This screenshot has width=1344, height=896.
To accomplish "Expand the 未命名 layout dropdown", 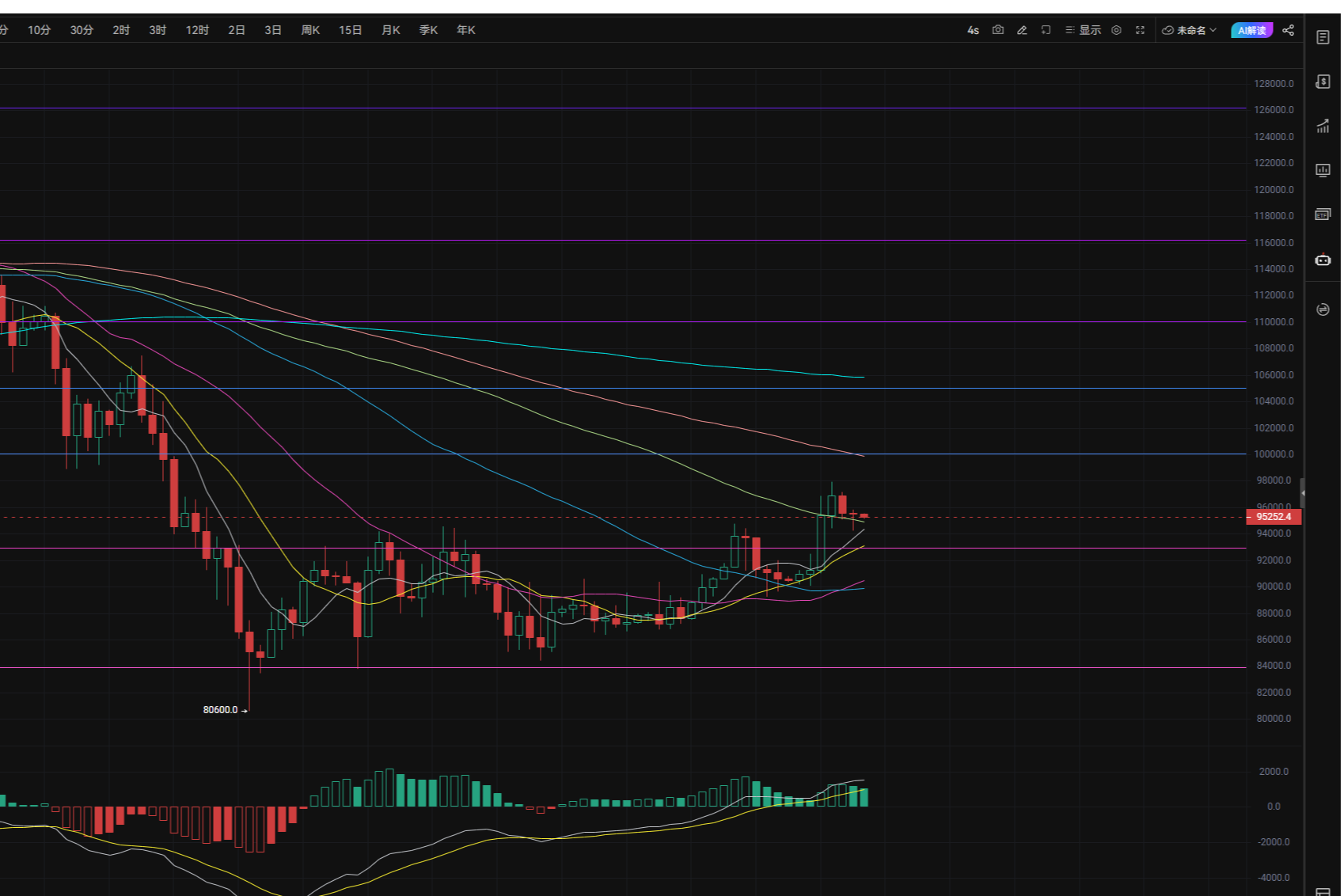I will pyautogui.click(x=1189, y=30).
